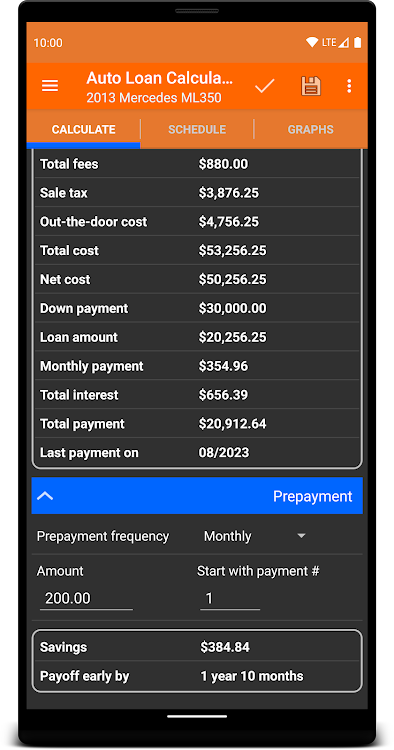Open the three-dot overflow menu
394x750 pixels.
click(x=349, y=86)
